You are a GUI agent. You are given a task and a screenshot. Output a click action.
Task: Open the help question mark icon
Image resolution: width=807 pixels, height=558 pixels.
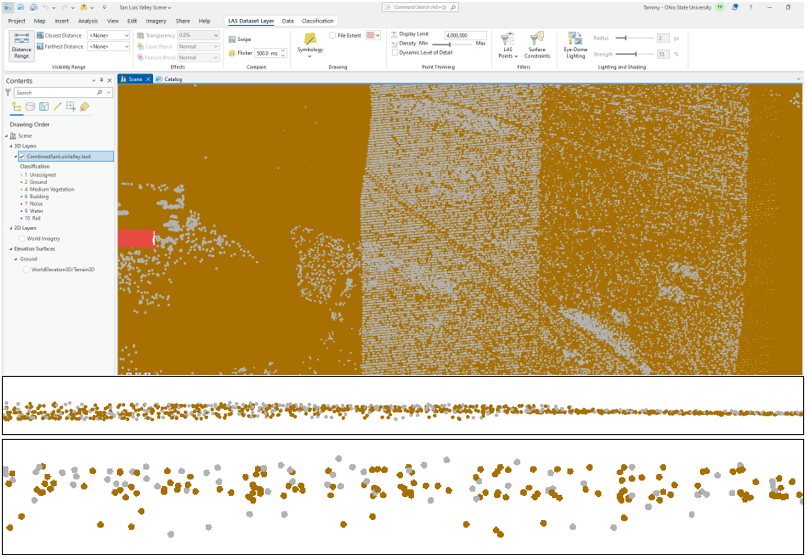(751, 7)
